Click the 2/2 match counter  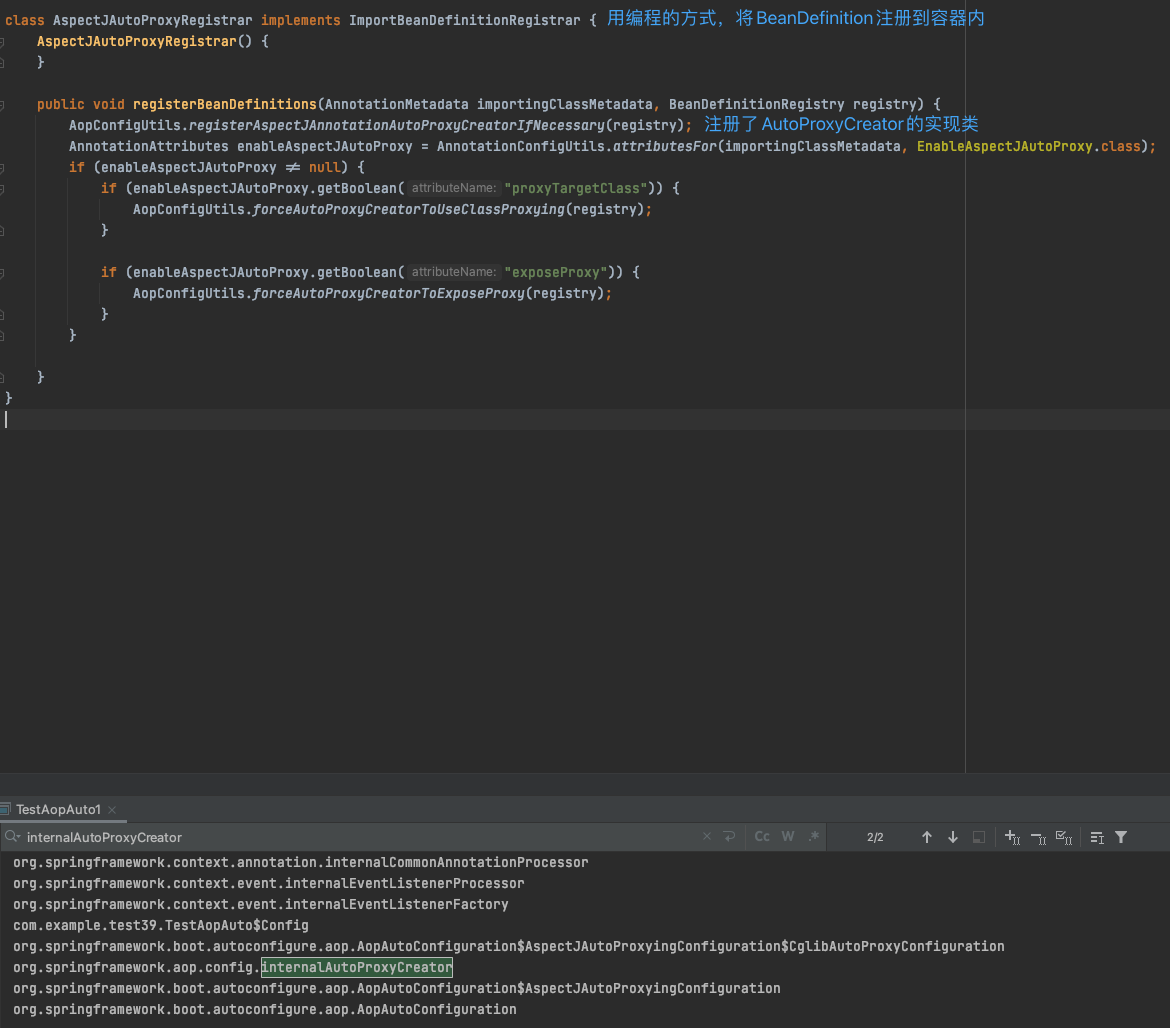coord(875,837)
